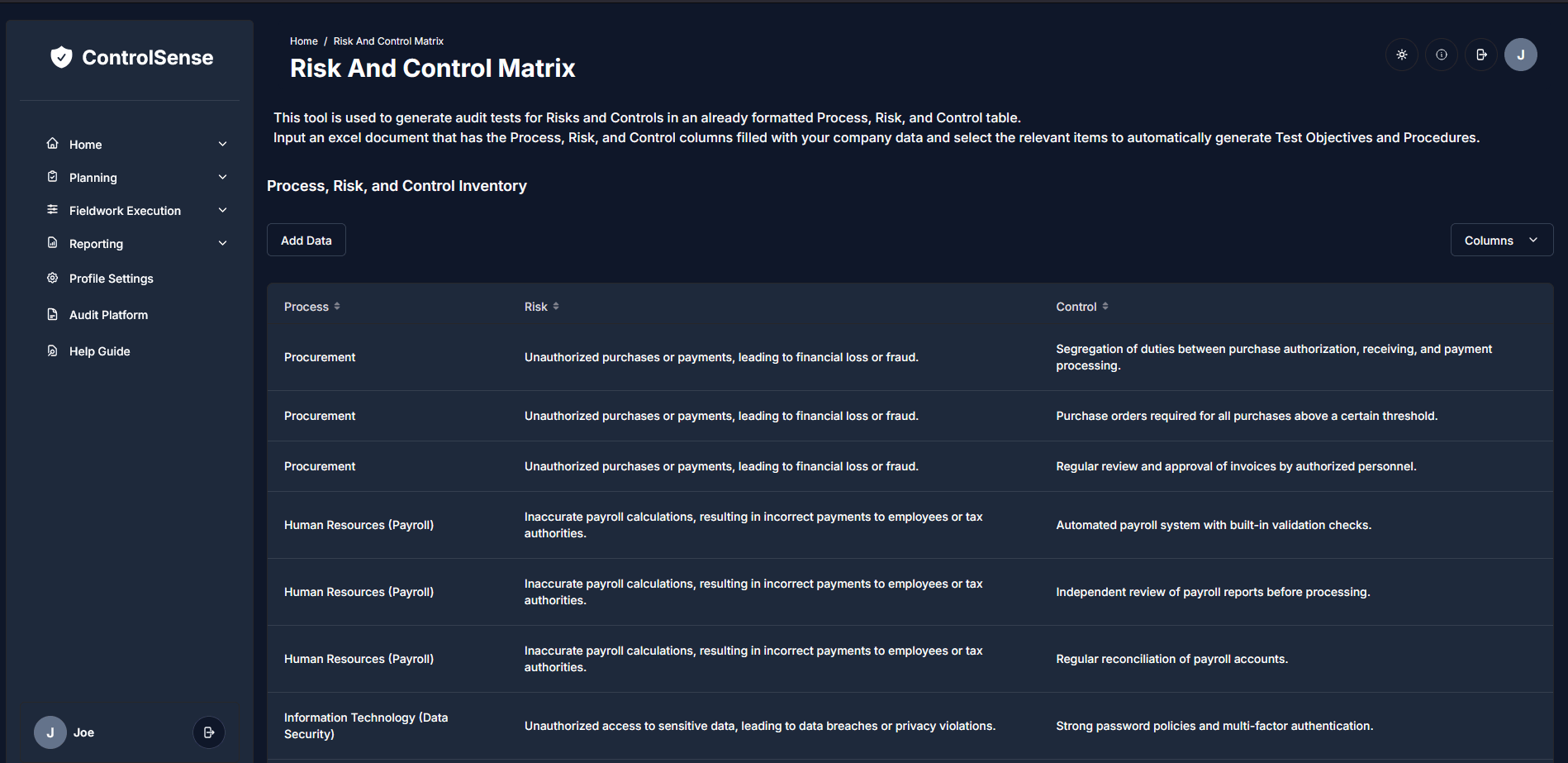Open the J user avatar in header

(1520, 55)
